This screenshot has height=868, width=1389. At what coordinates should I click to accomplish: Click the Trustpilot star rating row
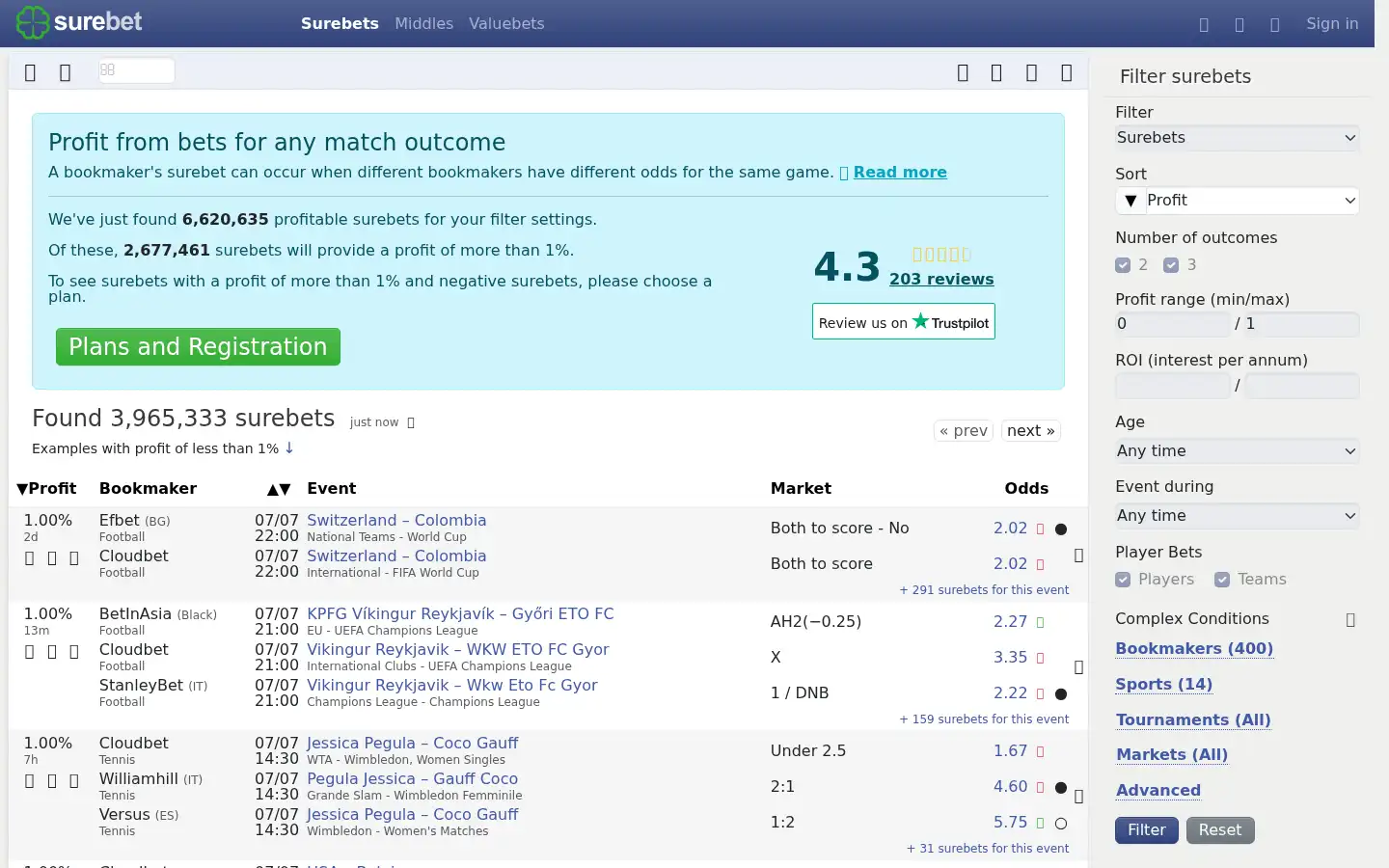(941, 255)
